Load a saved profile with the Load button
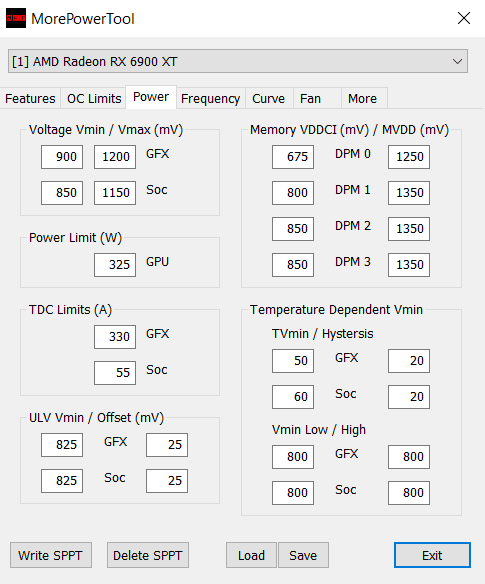 pyautogui.click(x=251, y=555)
